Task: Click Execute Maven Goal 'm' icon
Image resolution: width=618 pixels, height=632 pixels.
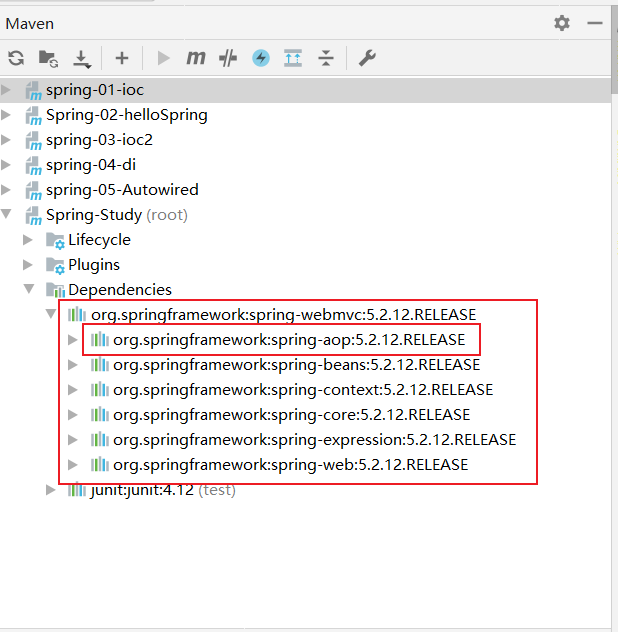Action: pyautogui.click(x=196, y=58)
